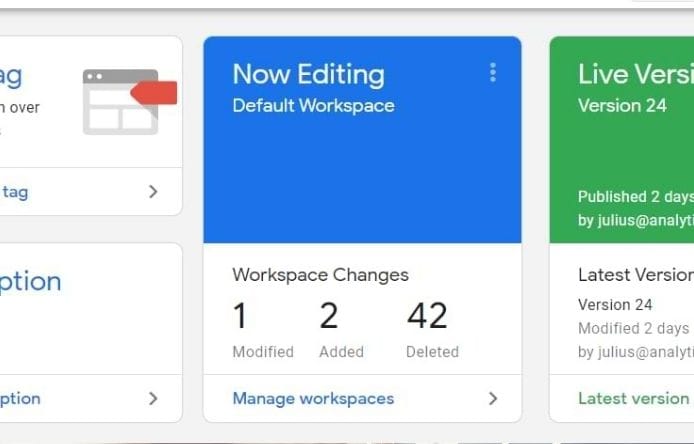Click the Workspace Changes heading

click(320, 275)
